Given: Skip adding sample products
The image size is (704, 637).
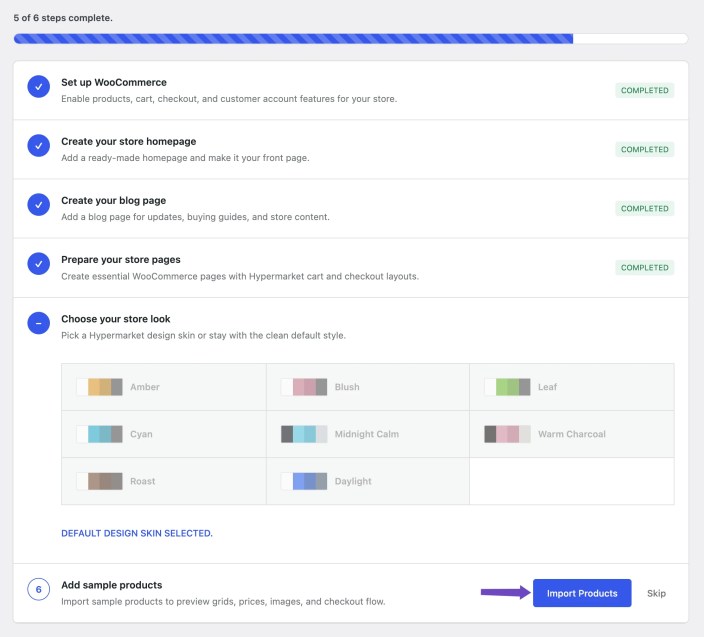Looking at the screenshot, I should [656, 593].
